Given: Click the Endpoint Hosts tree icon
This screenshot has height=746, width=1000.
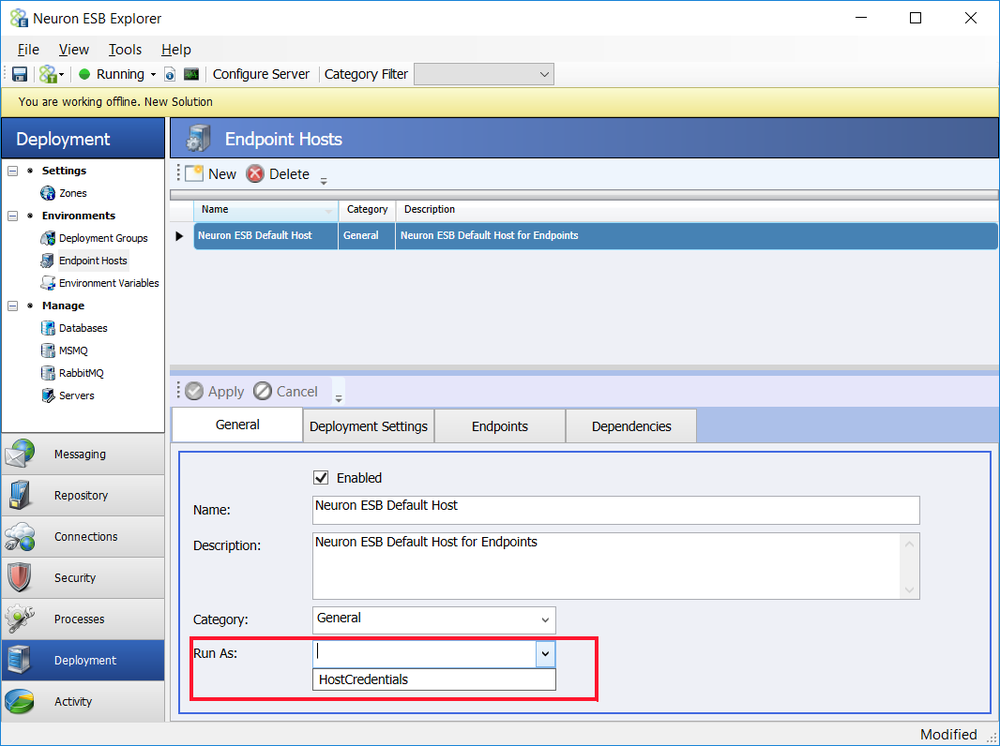Looking at the screenshot, I should click(x=47, y=260).
